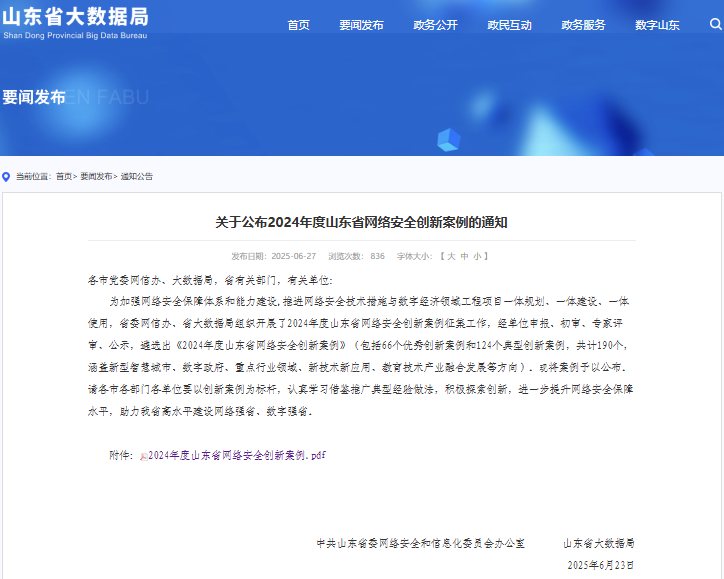Image resolution: width=724 pixels, height=579 pixels.
Task: Click the 山东省大数据局 site logo
Action: tap(75, 21)
